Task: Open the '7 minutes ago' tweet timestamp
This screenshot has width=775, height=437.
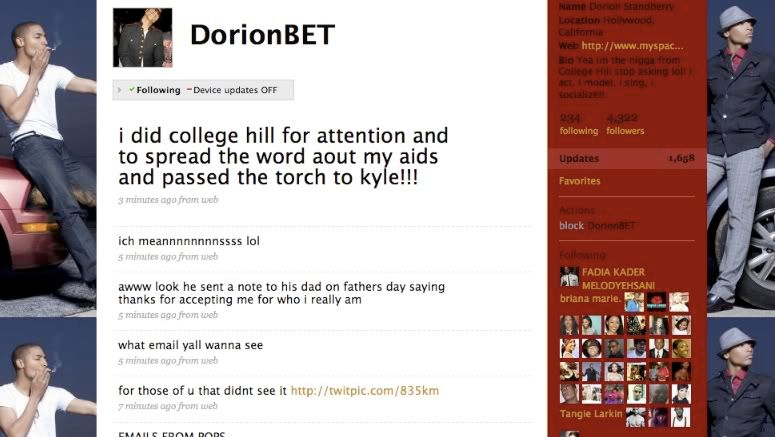Action: (x=168, y=406)
